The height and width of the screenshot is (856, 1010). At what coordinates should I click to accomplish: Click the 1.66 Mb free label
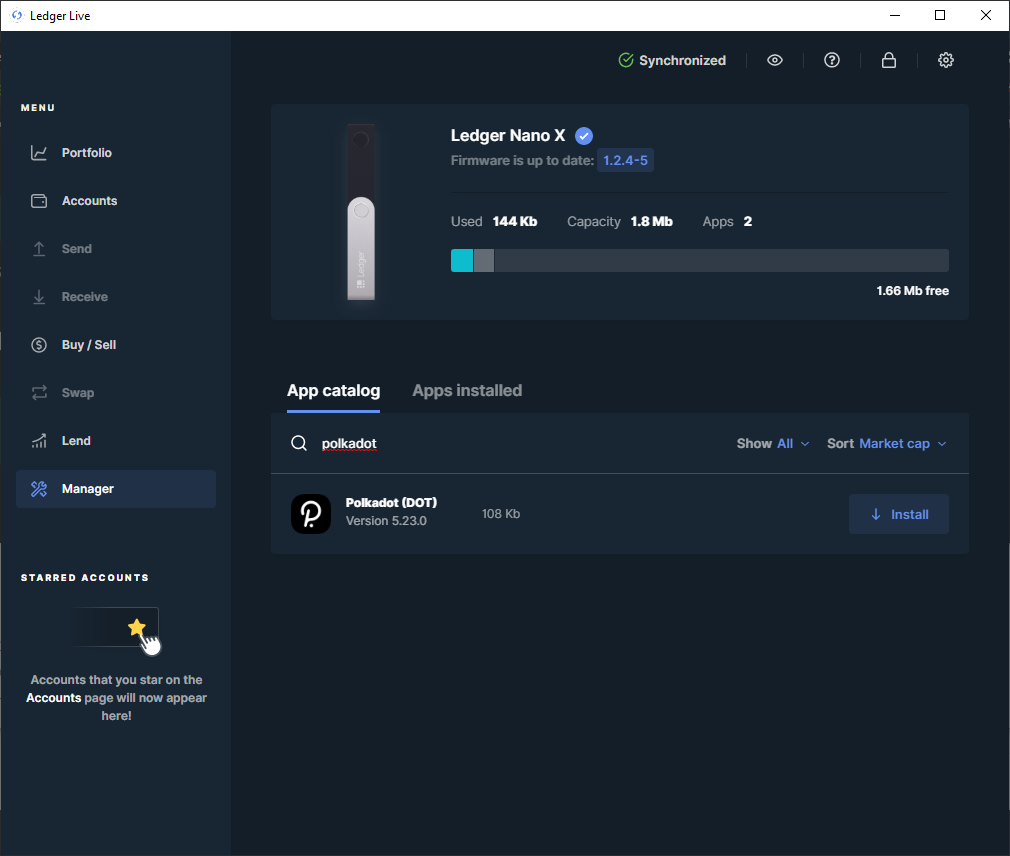pyautogui.click(x=912, y=290)
